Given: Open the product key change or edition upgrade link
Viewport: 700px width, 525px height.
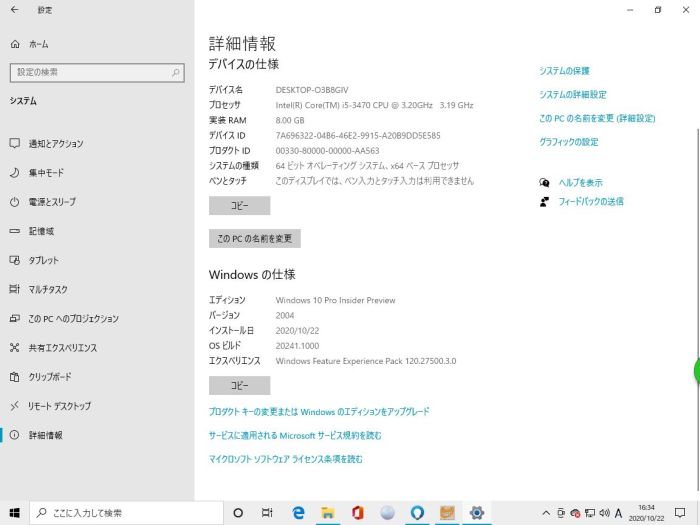Looking at the screenshot, I should coord(318,412).
